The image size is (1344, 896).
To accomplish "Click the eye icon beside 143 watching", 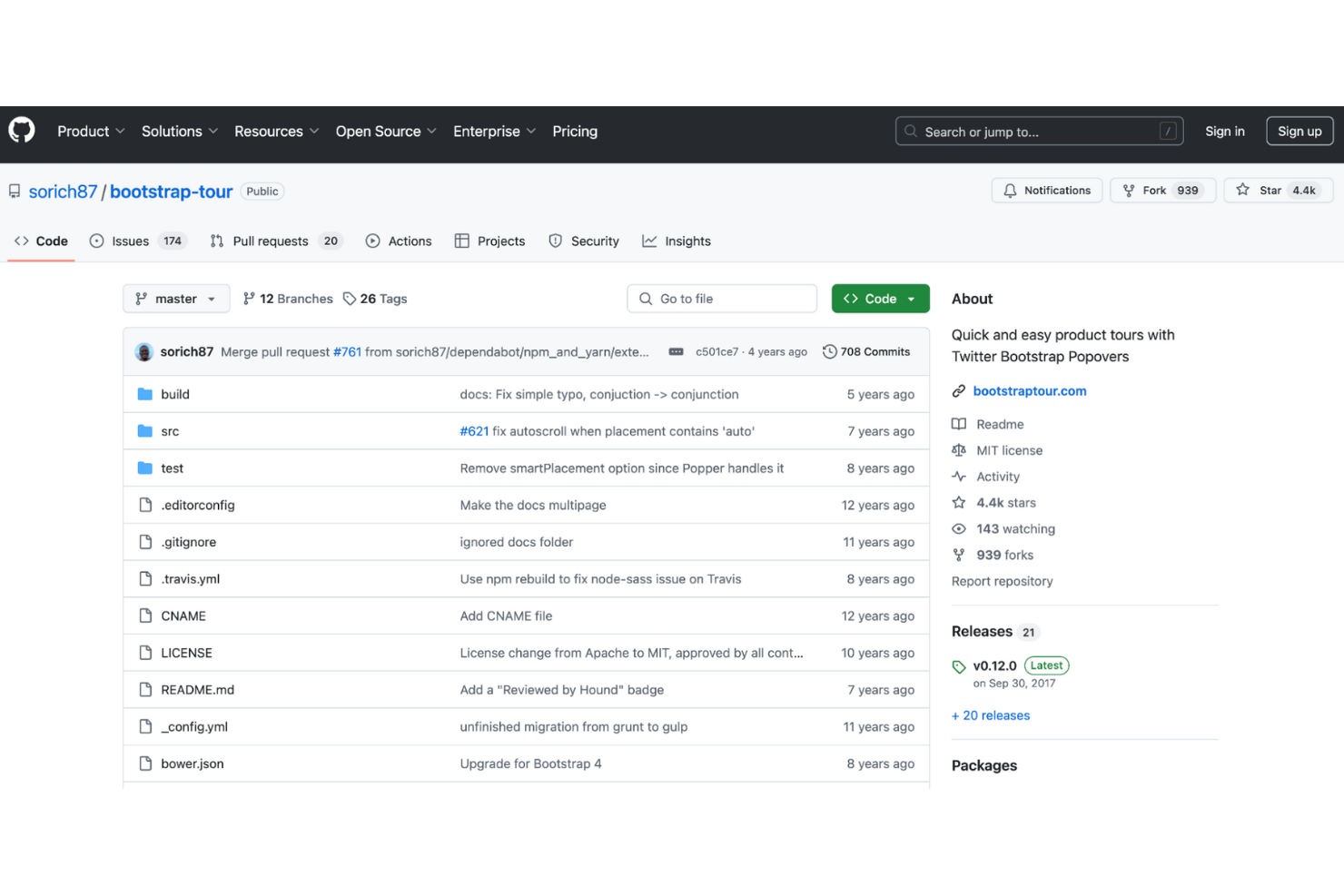I will [x=959, y=529].
